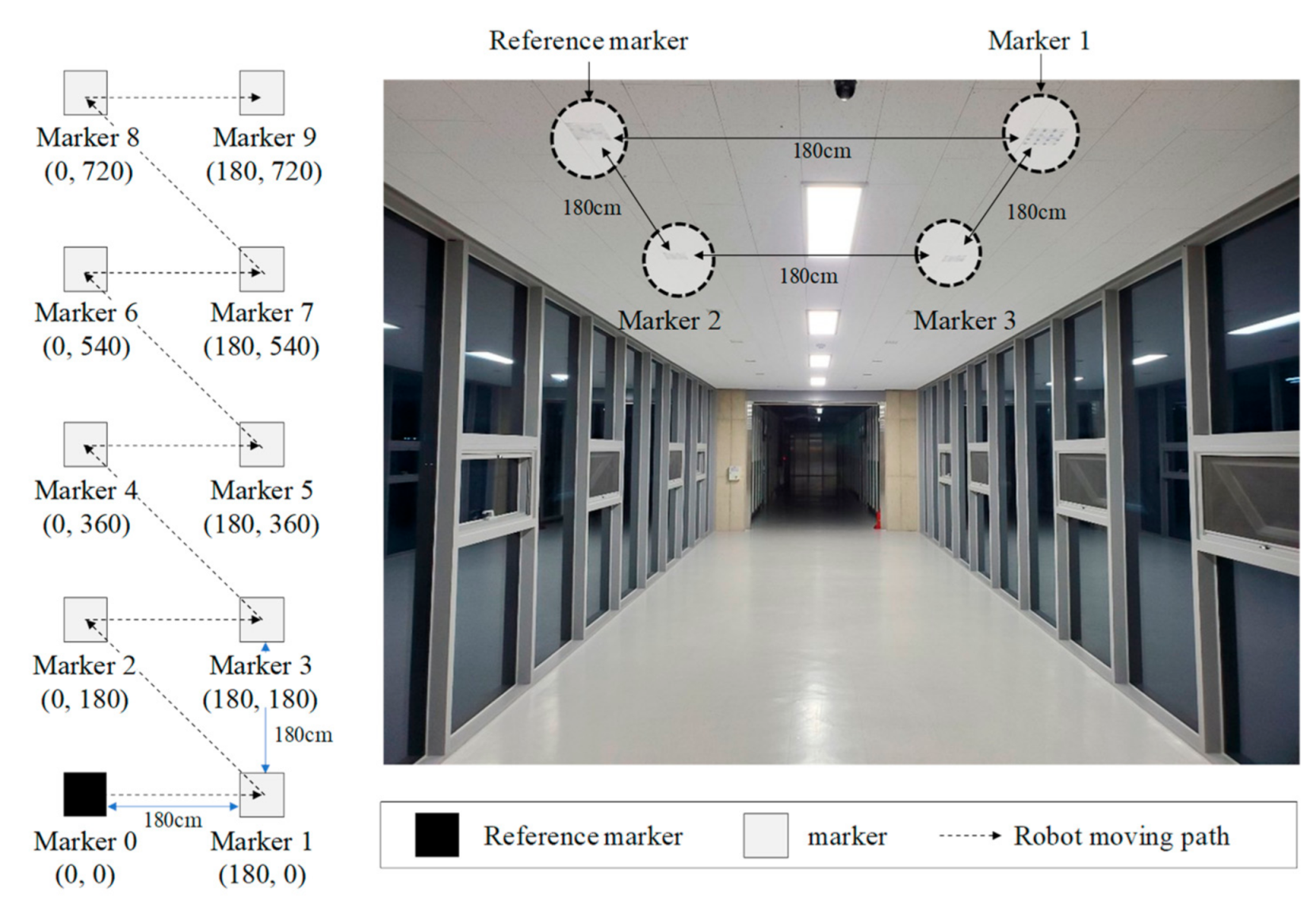Click the security camera dome on the ceiling

pyautogui.click(x=844, y=89)
